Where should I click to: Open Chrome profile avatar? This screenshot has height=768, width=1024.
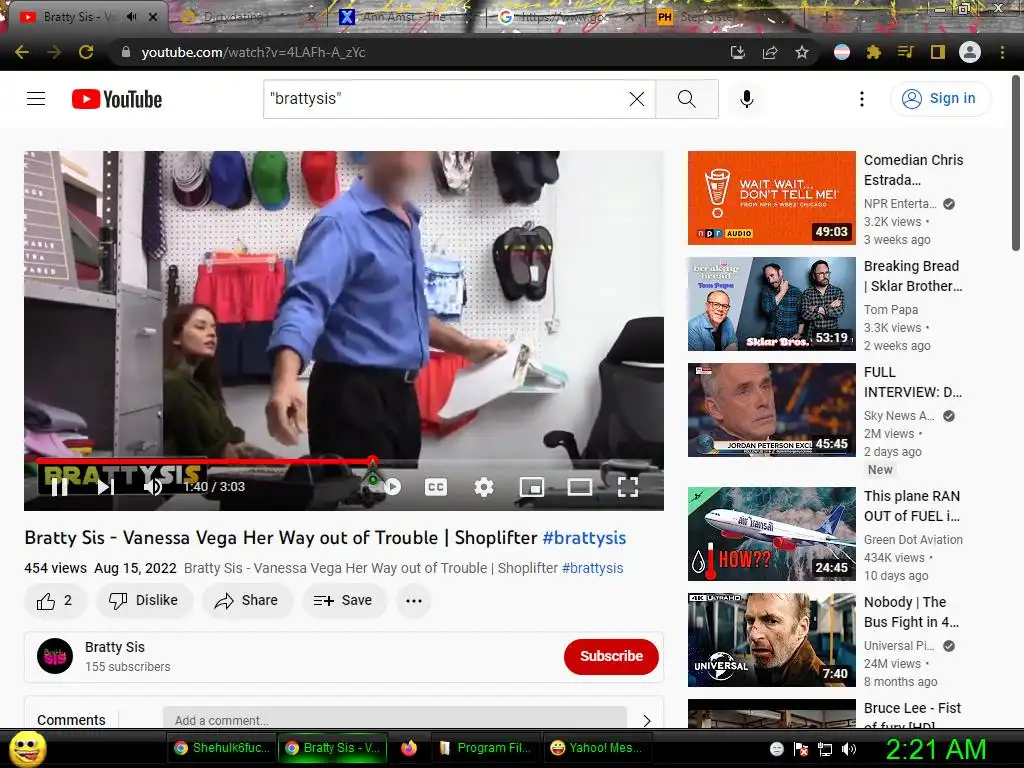[x=970, y=52]
